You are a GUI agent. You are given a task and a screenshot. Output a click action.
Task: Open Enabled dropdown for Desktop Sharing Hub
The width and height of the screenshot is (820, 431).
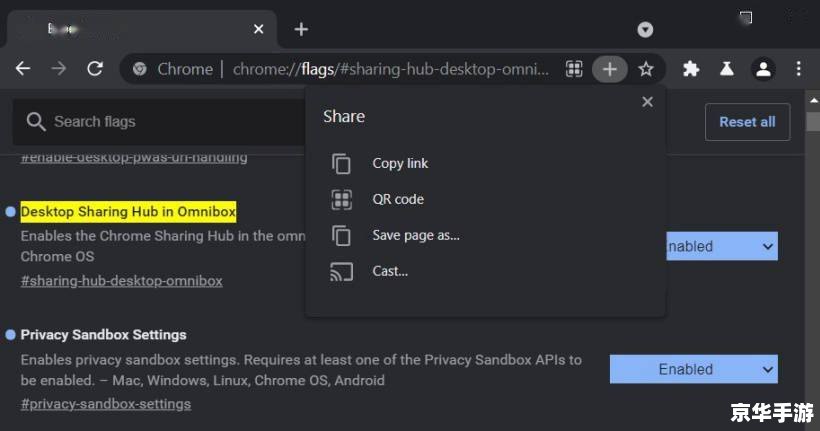pyautogui.click(x=722, y=246)
